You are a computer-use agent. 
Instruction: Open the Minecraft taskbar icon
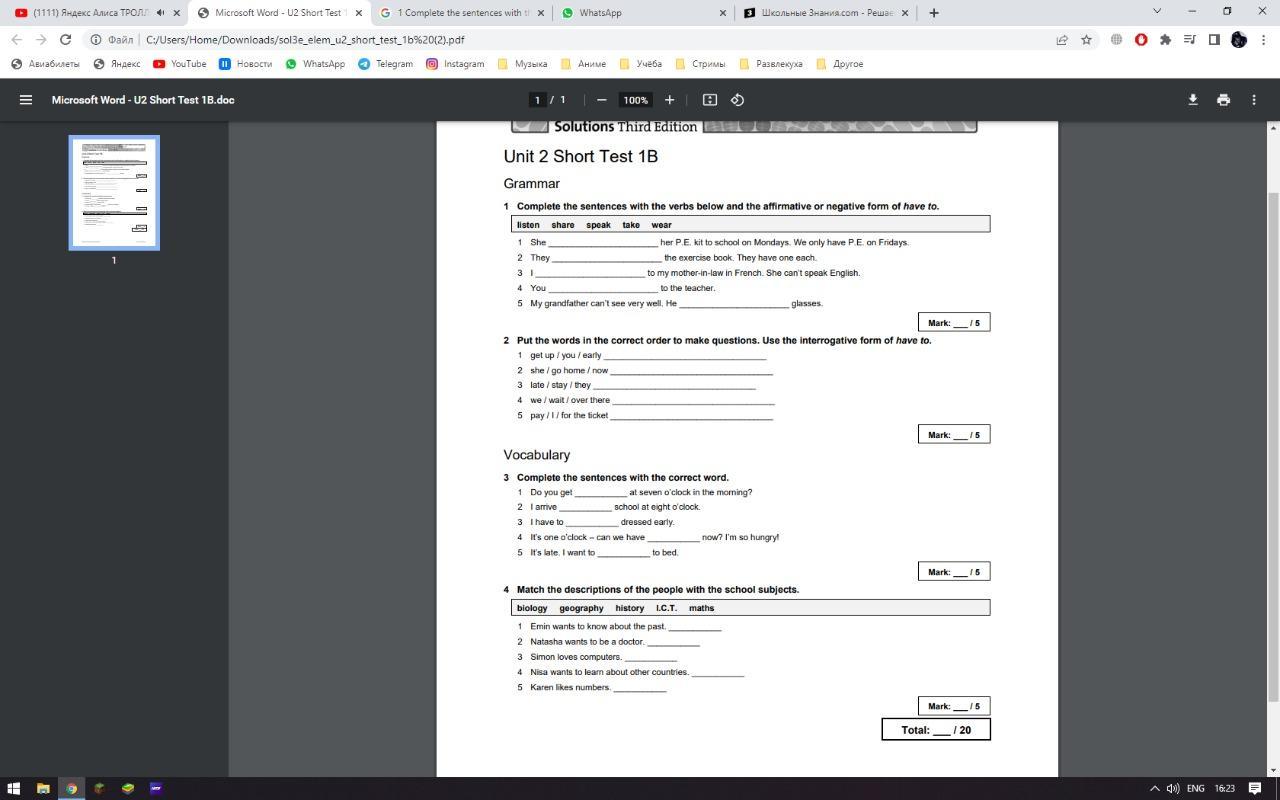click(x=99, y=788)
